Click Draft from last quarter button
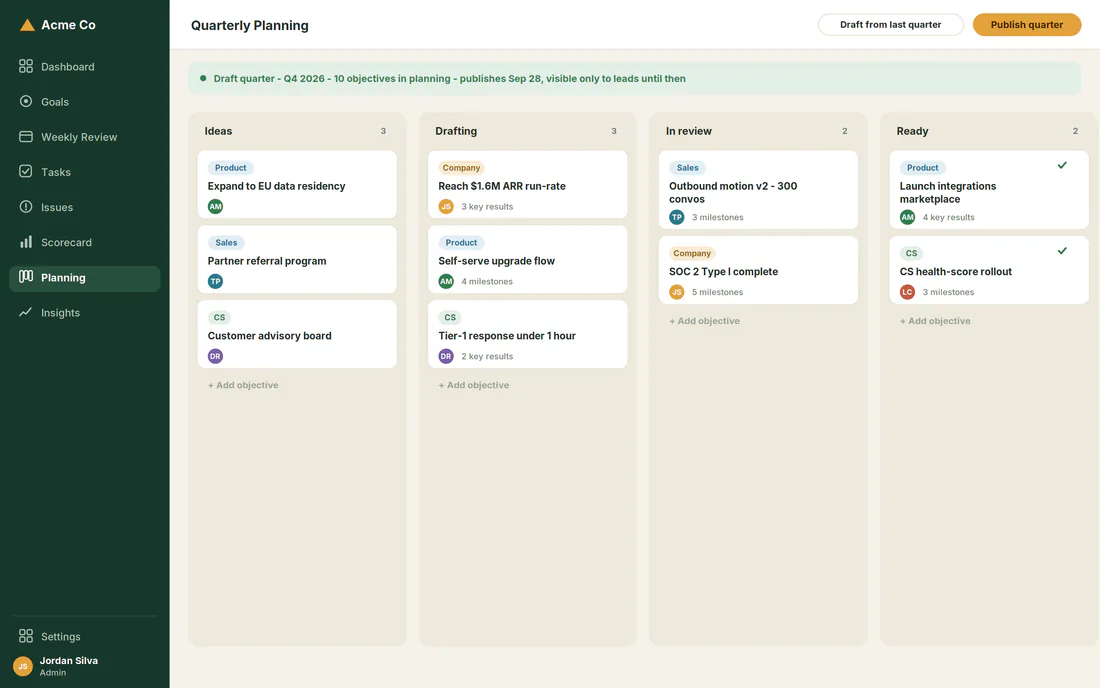This screenshot has width=1100, height=688. (890, 25)
